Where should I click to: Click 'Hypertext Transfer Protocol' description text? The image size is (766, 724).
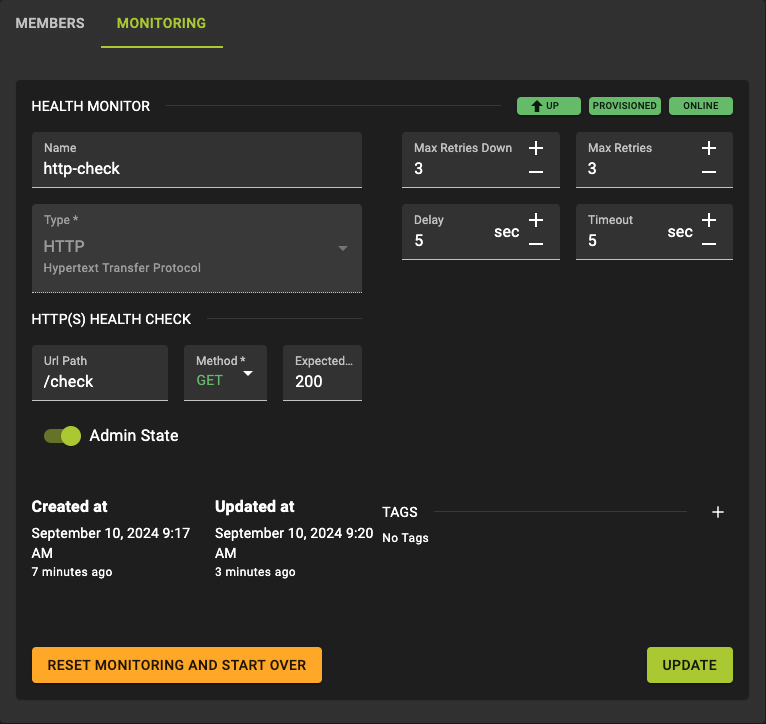(x=122, y=268)
